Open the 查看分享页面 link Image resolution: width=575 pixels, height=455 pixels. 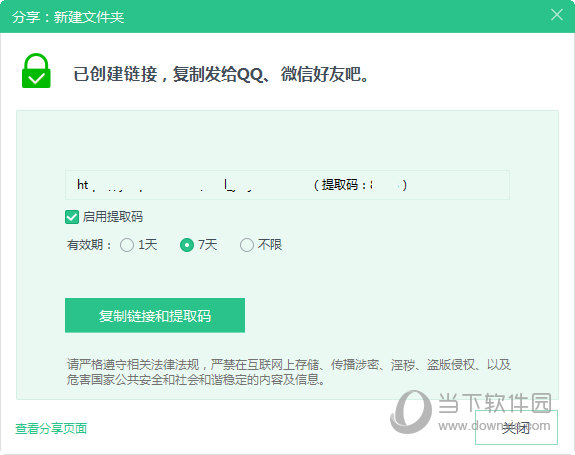[x=51, y=428]
